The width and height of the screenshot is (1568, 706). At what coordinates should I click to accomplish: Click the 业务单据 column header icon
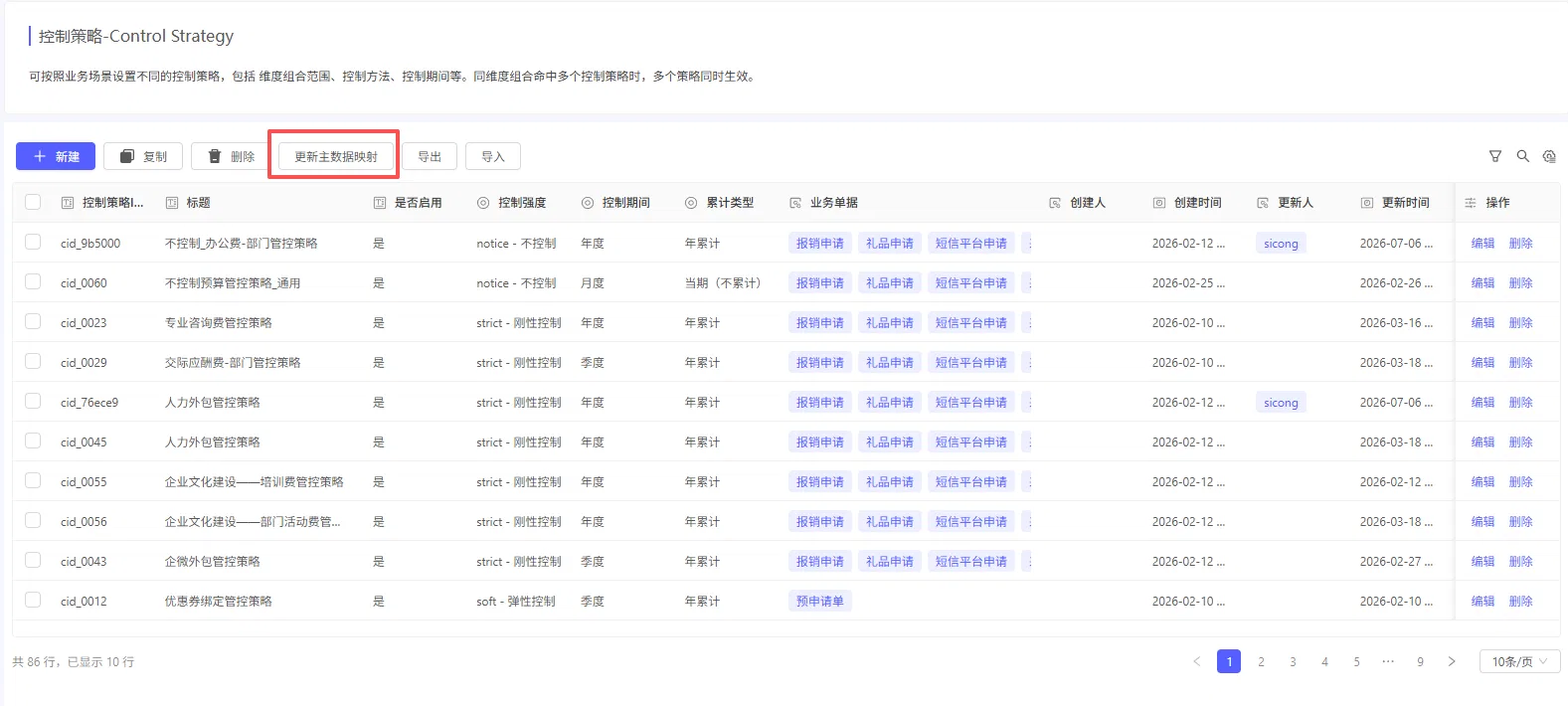coord(795,203)
